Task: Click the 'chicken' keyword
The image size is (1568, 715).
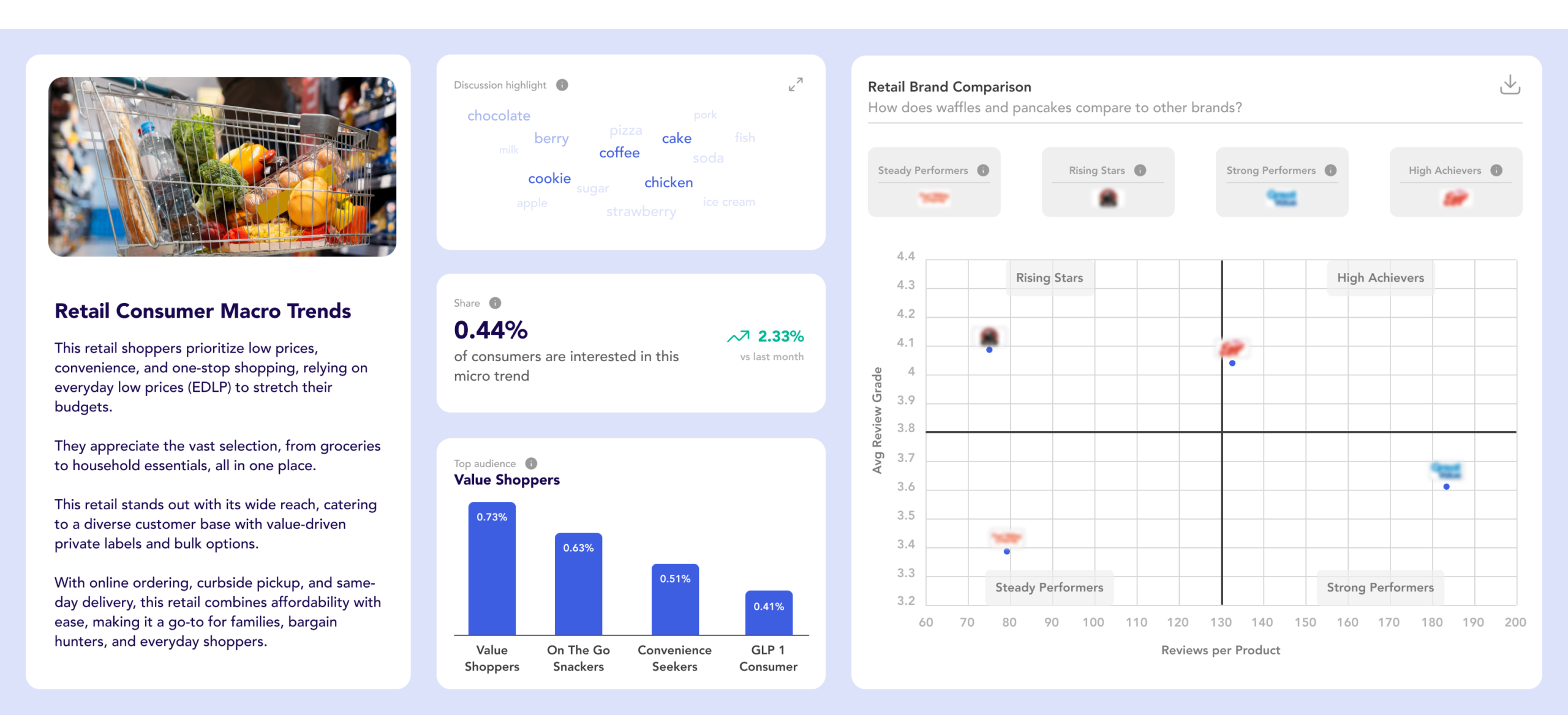Action: click(668, 182)
